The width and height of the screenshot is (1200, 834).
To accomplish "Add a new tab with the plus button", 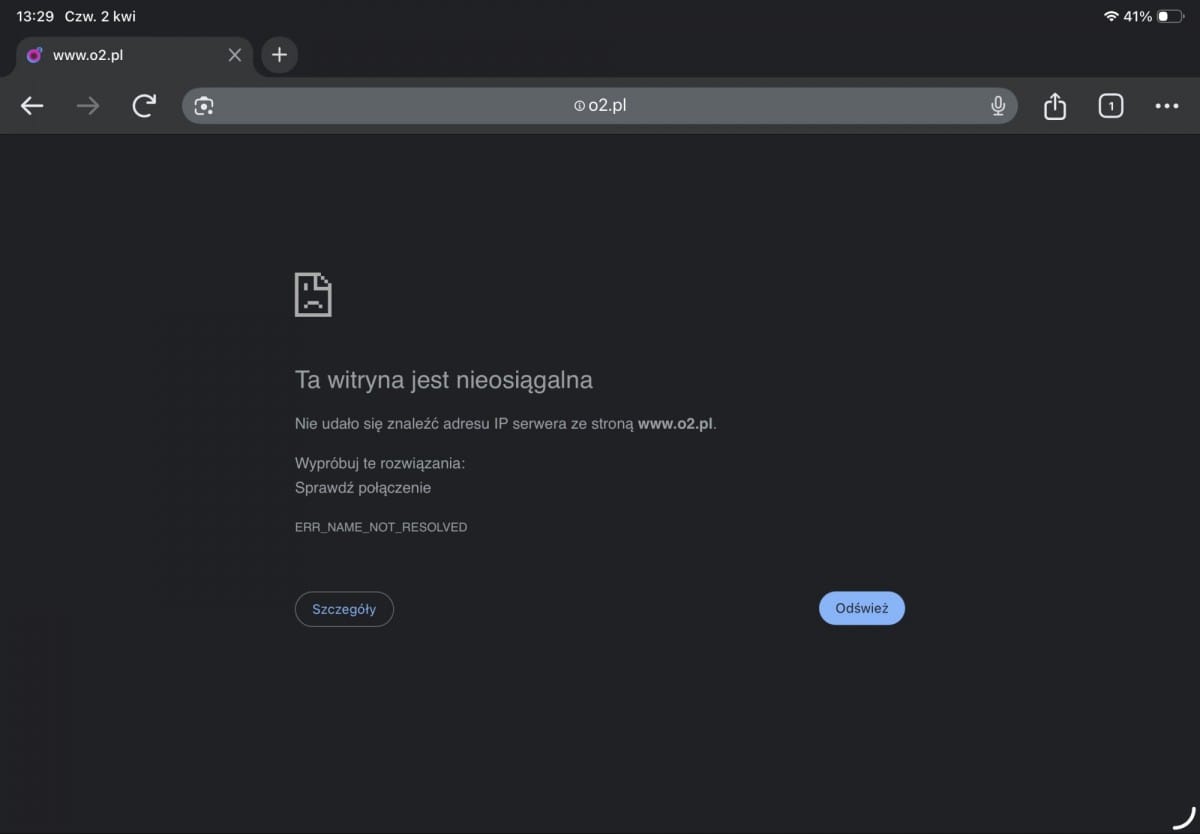I will pyautogui.click(x=279, y=55).
